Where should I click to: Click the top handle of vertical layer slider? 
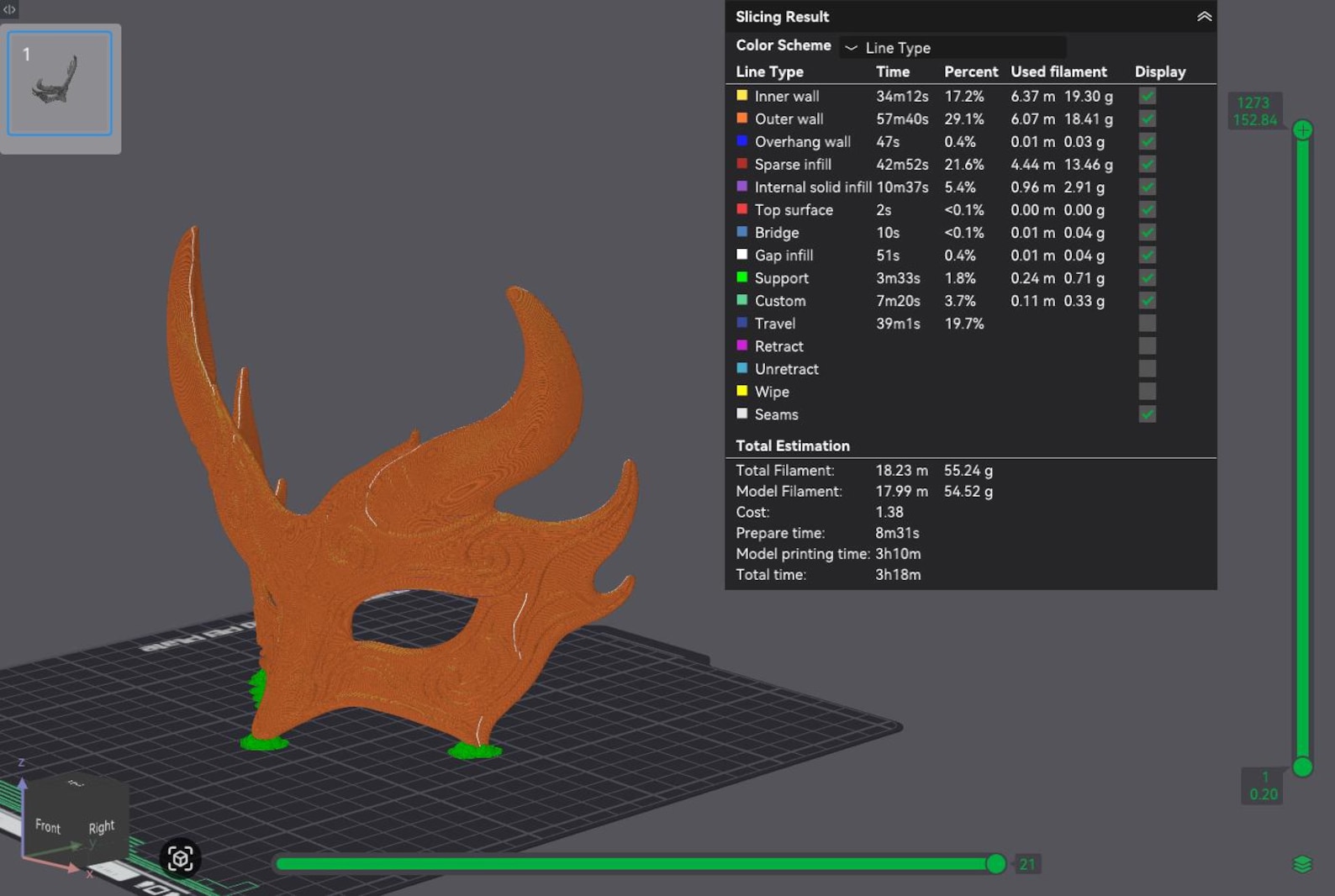click(1302, 129)
